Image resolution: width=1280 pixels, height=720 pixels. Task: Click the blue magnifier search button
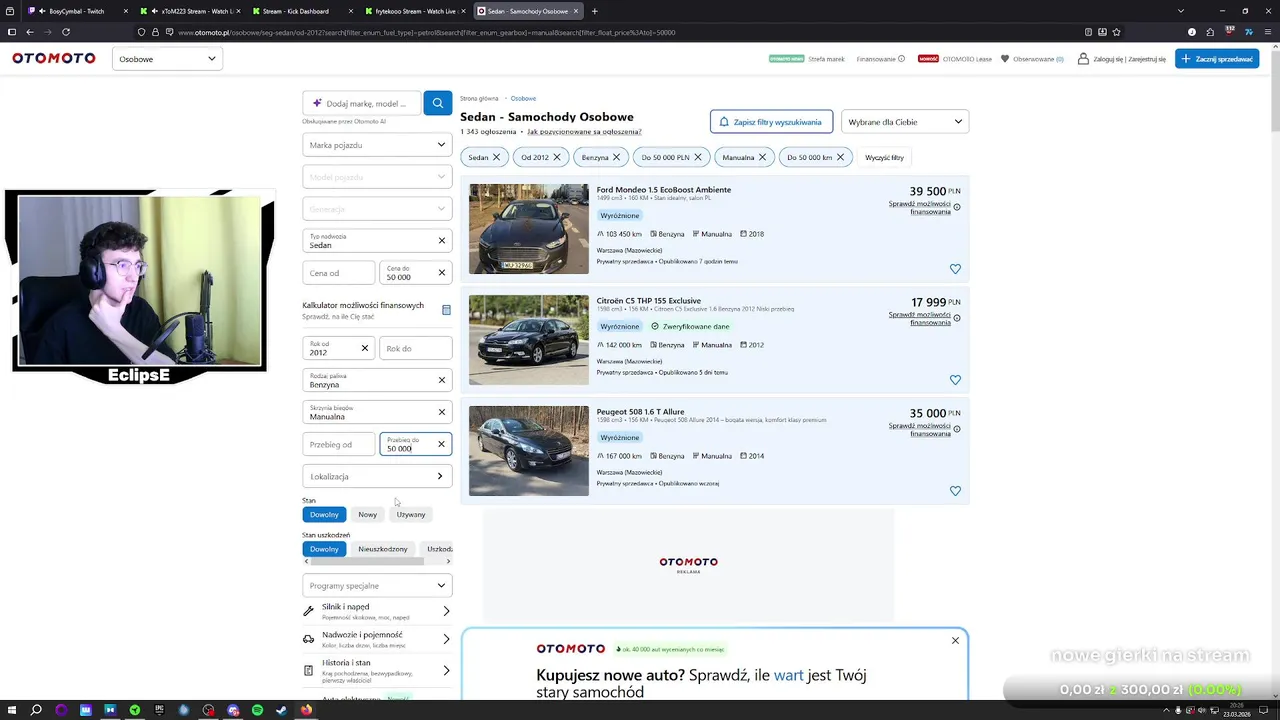pos(437,103)
